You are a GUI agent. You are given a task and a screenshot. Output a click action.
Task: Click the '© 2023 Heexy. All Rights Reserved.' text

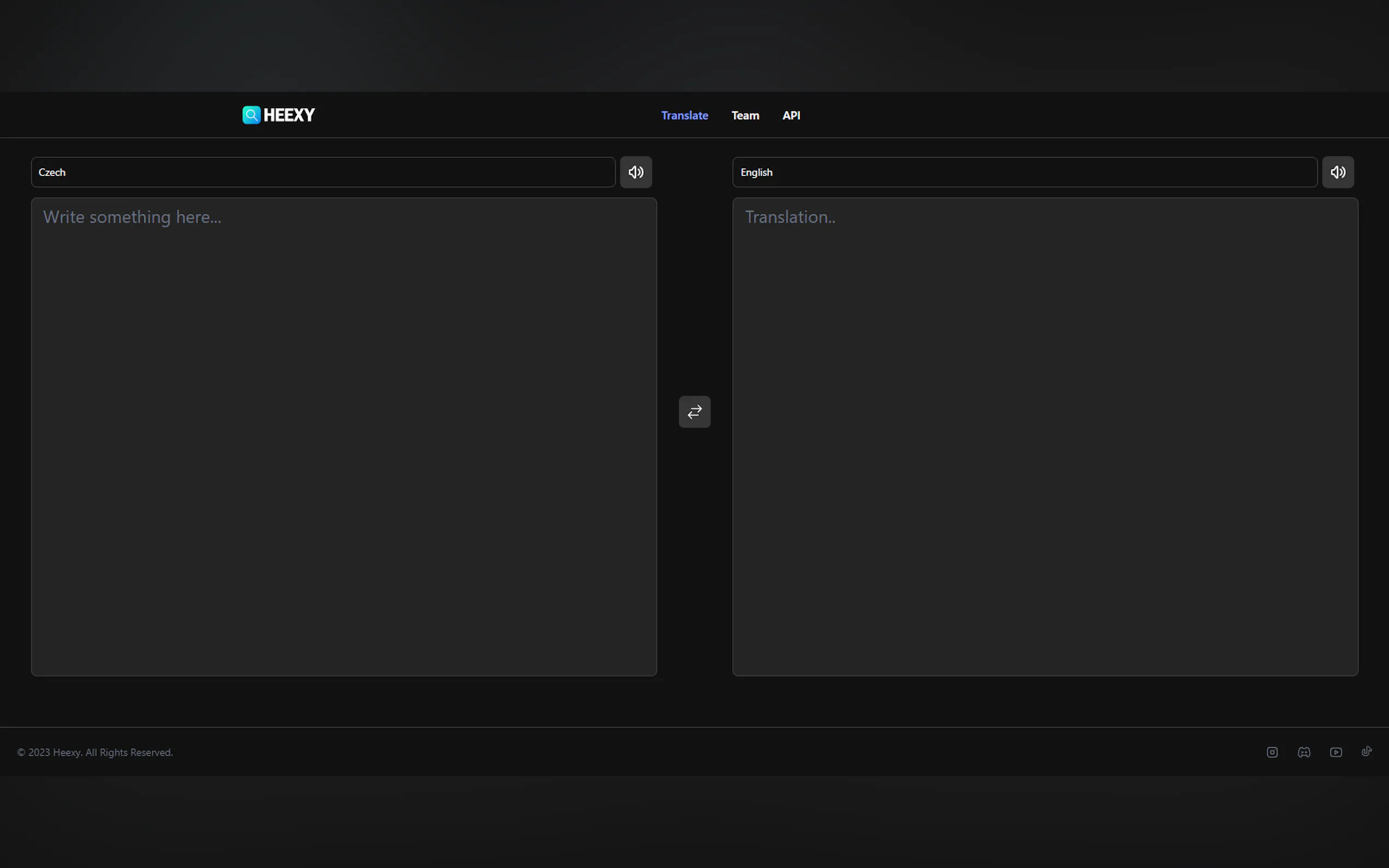95,752
